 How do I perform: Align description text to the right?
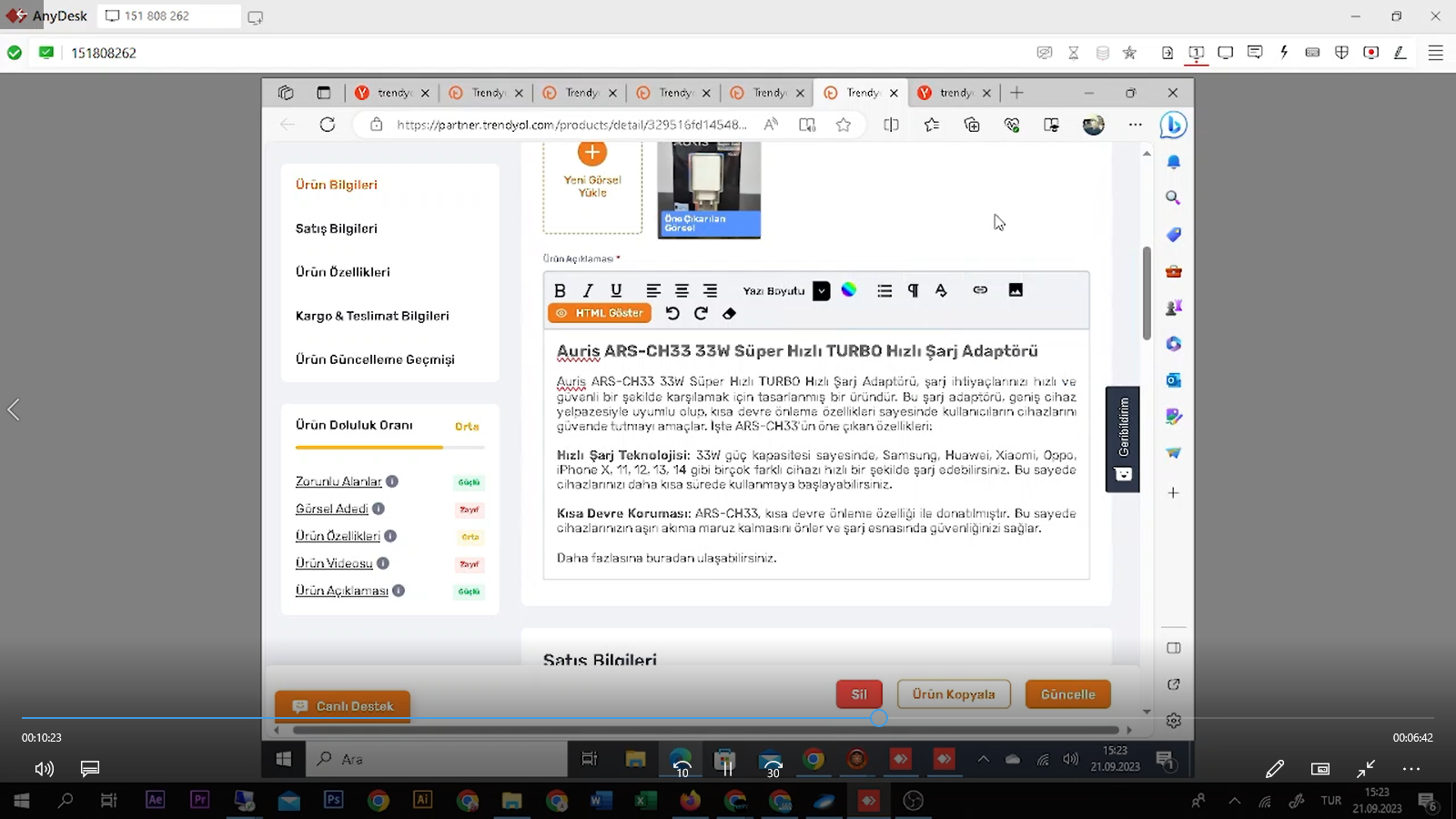point(710,290)
